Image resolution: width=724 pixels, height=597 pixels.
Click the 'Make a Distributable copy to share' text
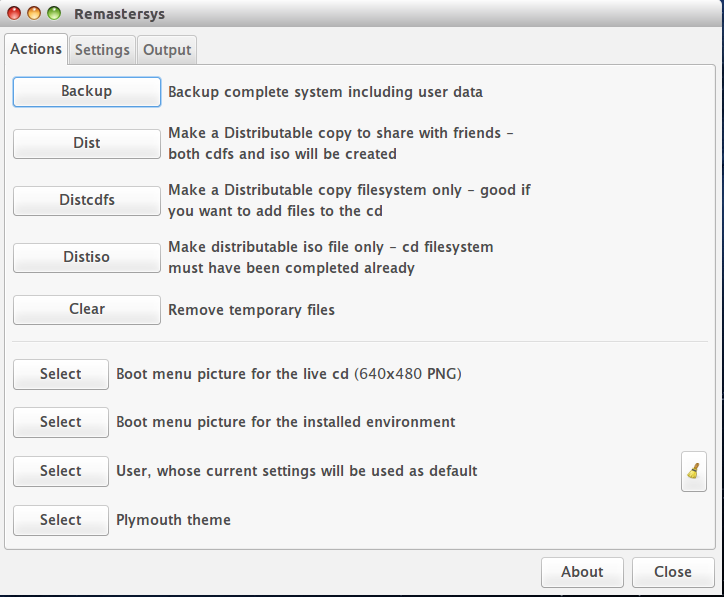tap(340, 143)
